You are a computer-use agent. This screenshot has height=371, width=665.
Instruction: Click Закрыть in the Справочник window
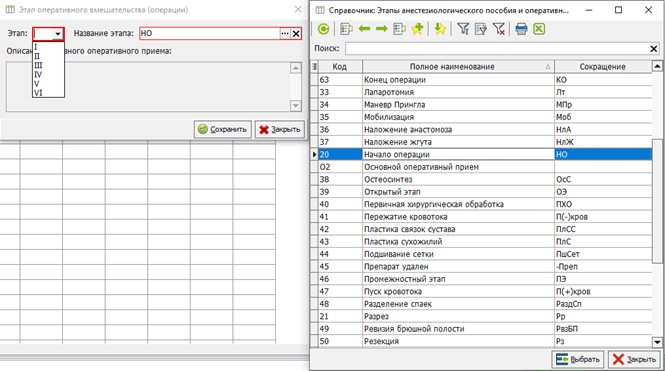click(x=634, y=360)
